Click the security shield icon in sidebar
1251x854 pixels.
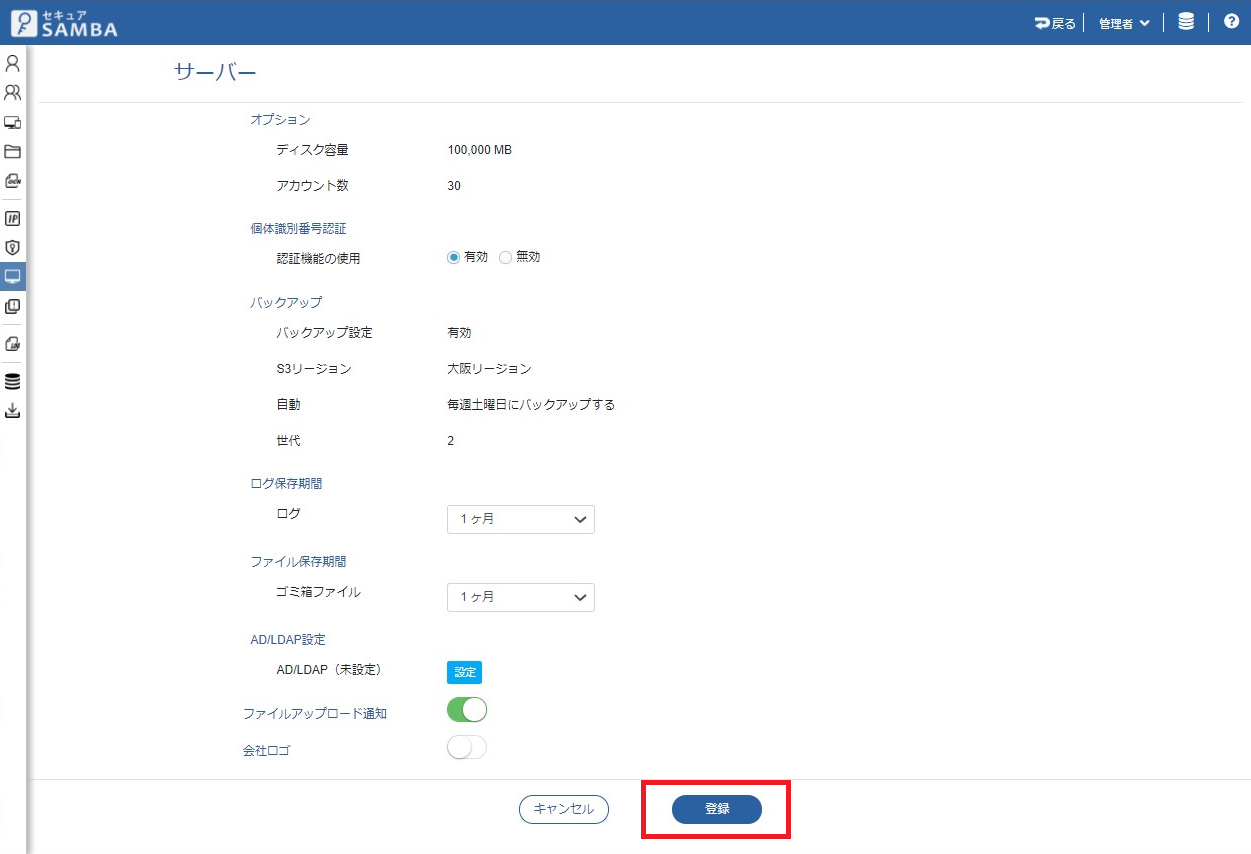12,247
